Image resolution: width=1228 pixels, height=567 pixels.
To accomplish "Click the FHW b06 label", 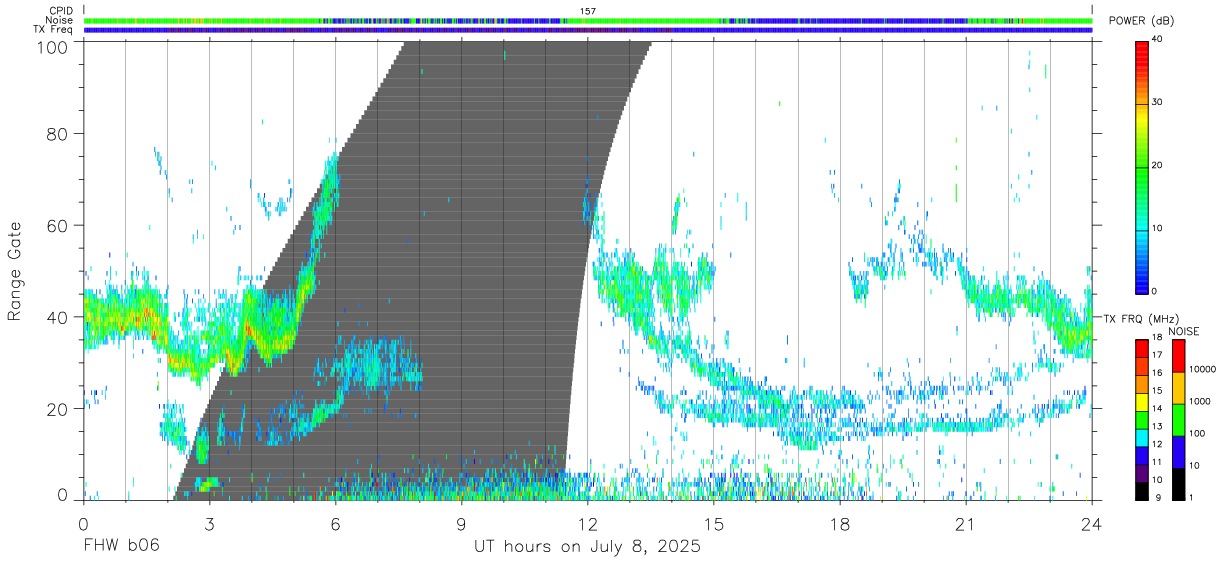I will (x=122, y=546).
